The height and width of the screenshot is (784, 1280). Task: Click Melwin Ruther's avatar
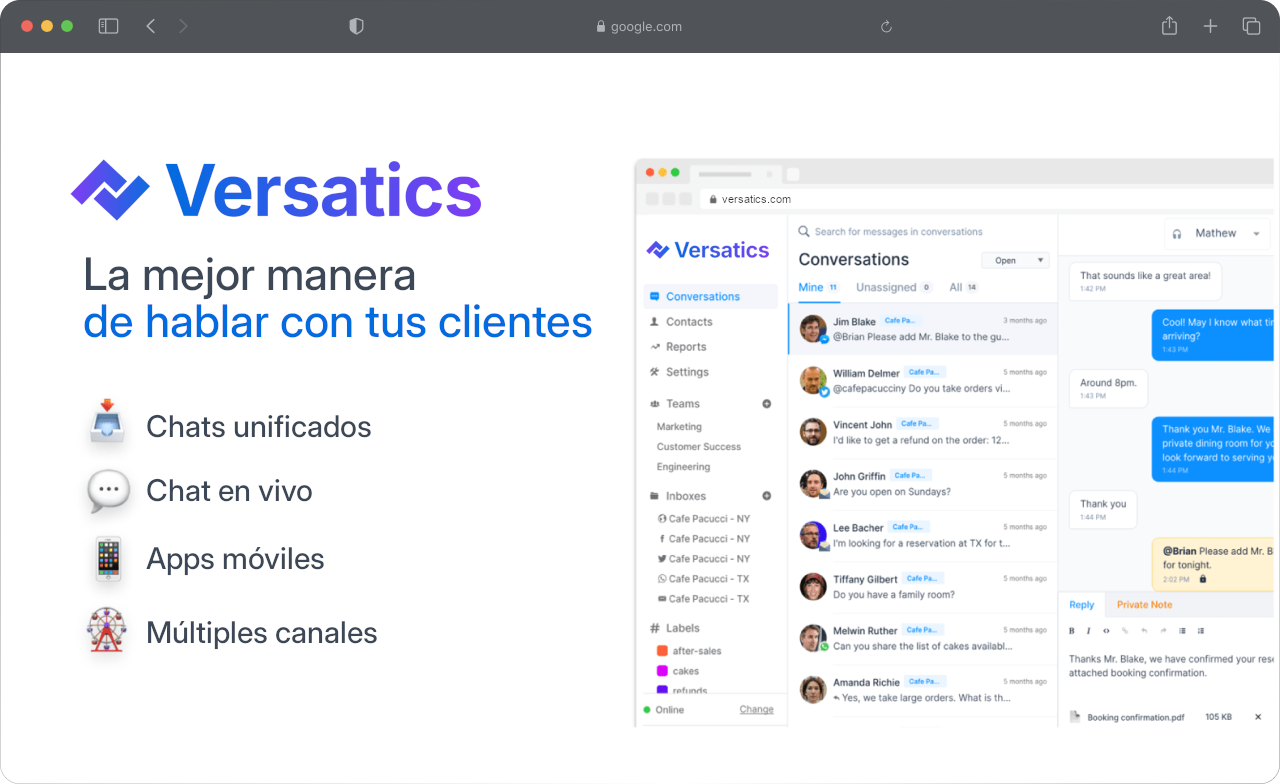point(813,638)
